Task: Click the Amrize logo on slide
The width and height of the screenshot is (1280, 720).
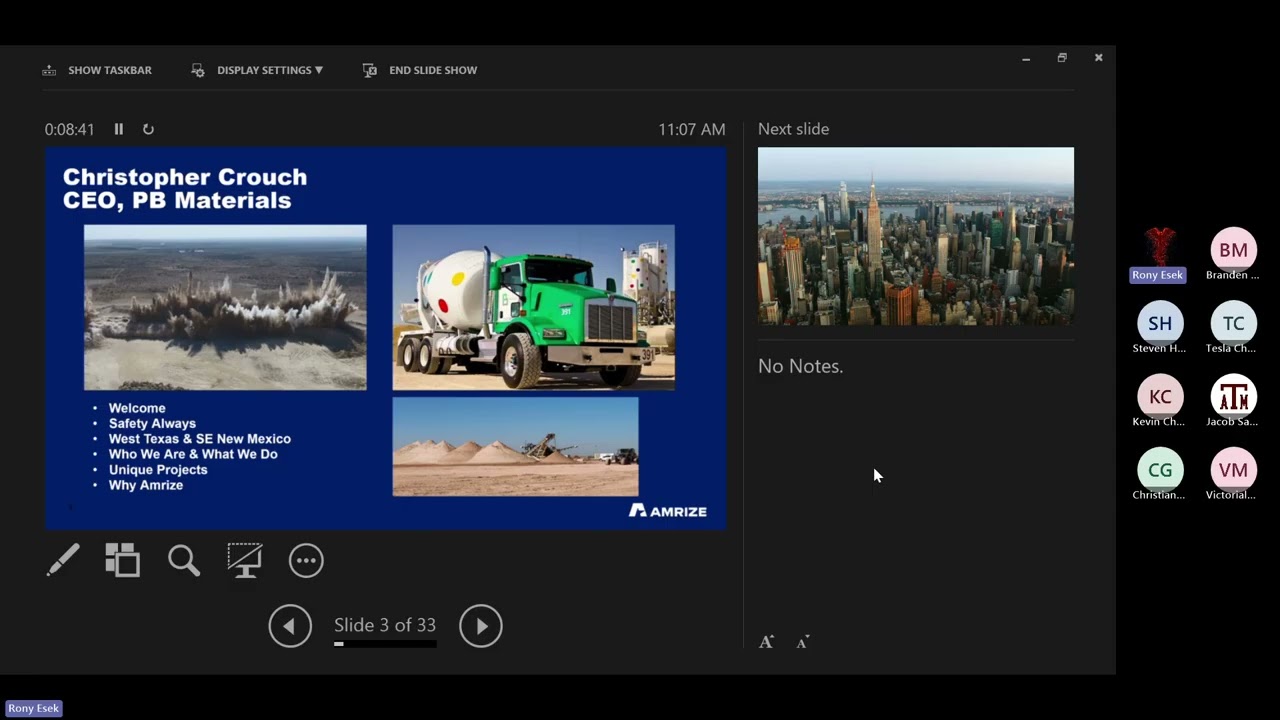Action: tap(668, 510)
